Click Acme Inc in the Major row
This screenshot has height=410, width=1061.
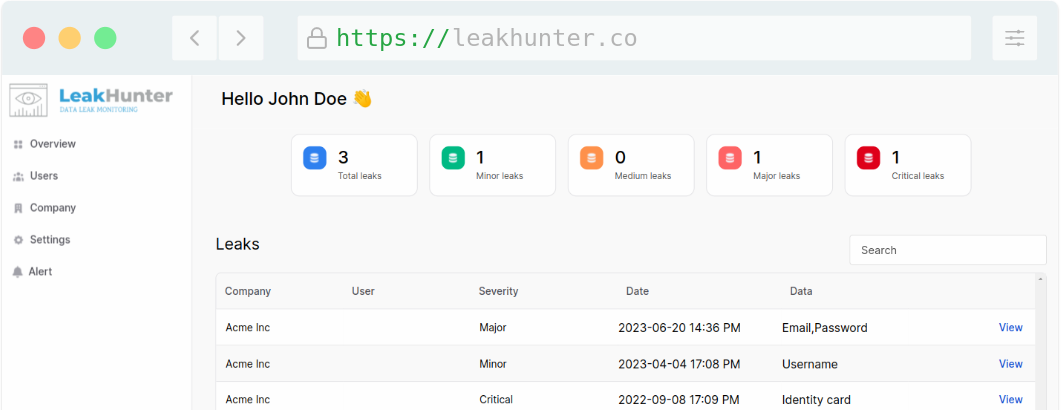click(x=248, y=327)
